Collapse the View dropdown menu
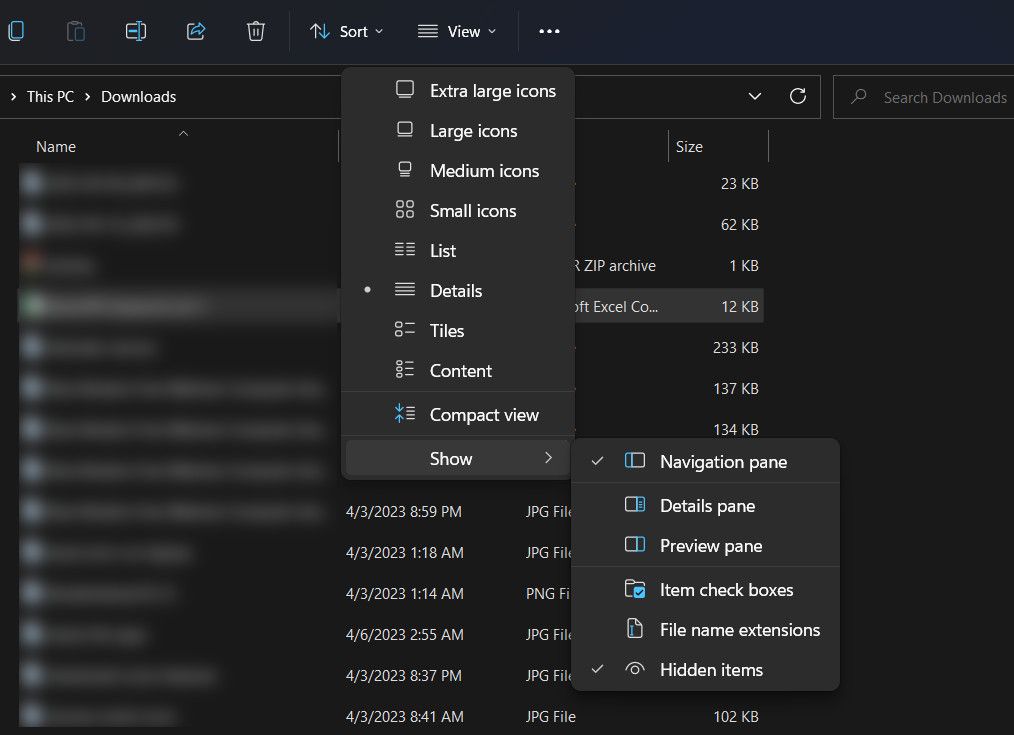Viewport: 1014px width, 735px height. 457,31
